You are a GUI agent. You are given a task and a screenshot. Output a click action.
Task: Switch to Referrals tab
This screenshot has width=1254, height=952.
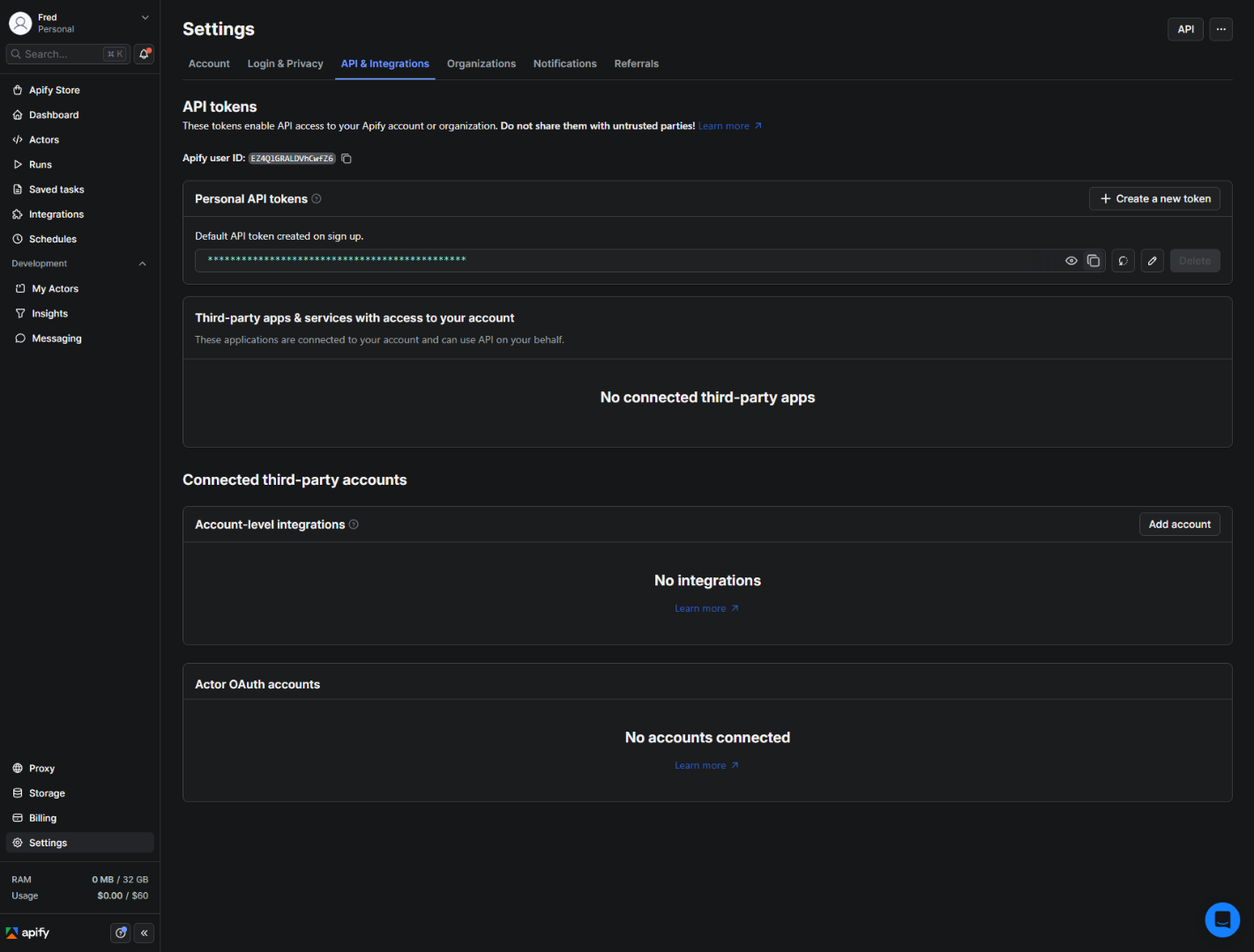pyautogui.click(x=637, y=63)
